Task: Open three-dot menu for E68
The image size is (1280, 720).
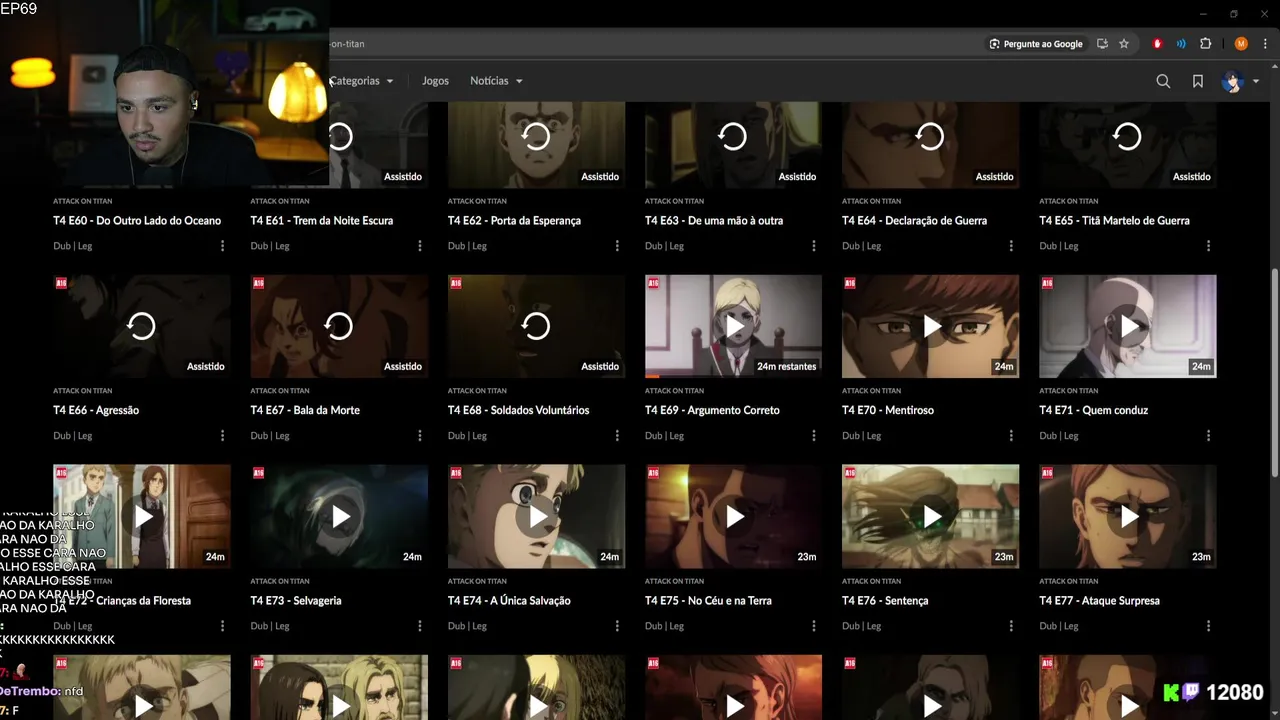Action: coord(616,436)
